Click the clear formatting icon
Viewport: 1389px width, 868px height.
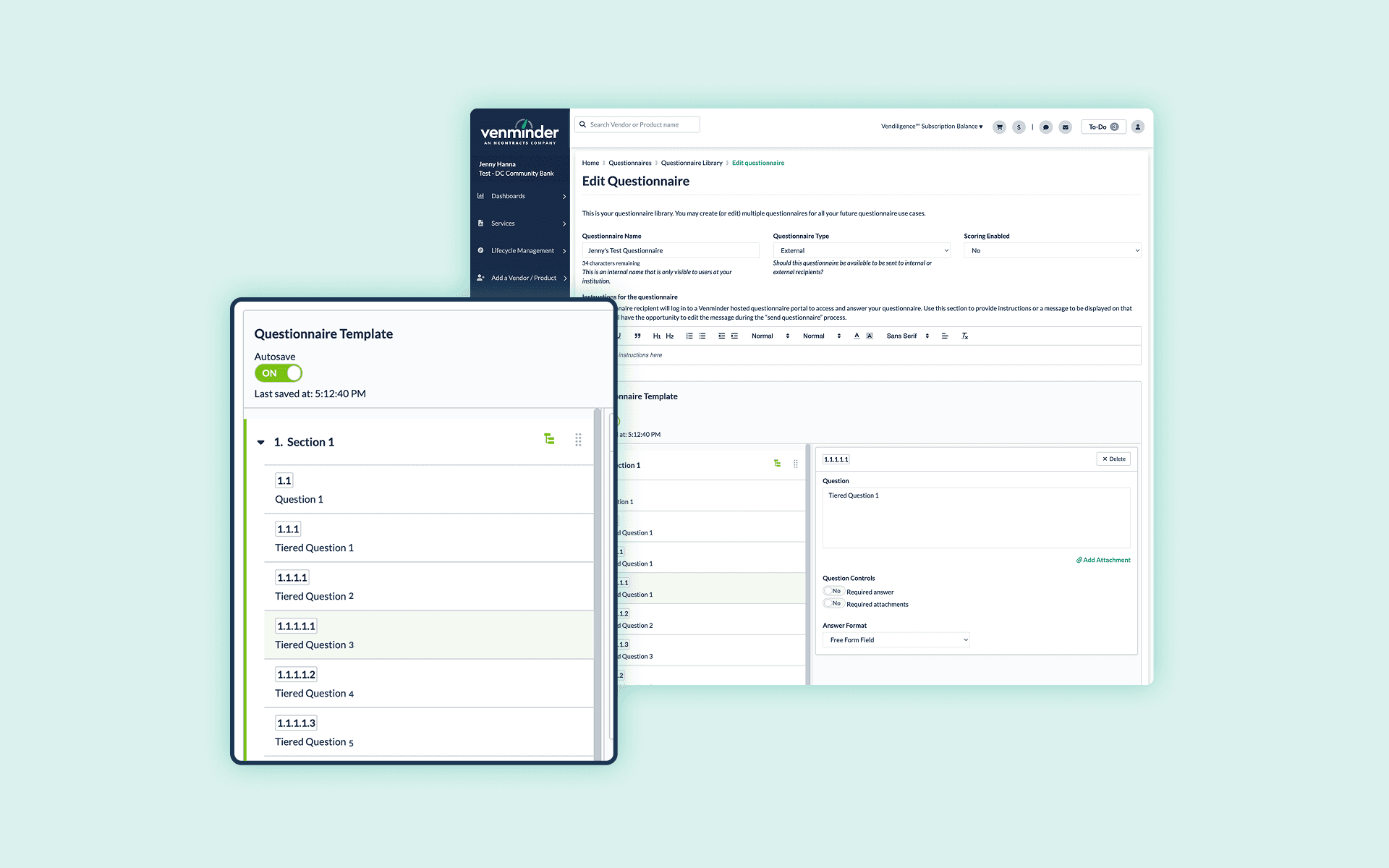964,336
